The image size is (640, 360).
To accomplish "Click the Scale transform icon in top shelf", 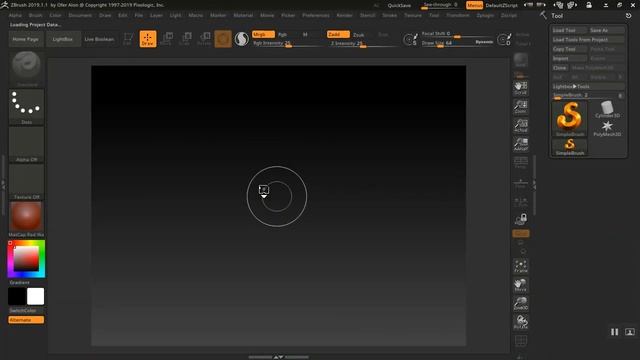I will pyautogui.click(x=185, y=39).
